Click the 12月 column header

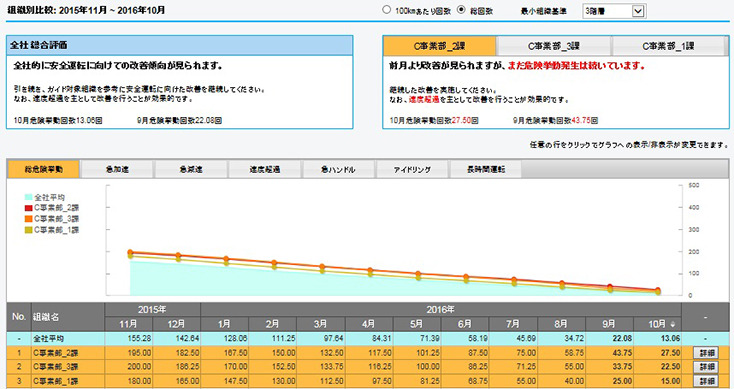(177, 324)
